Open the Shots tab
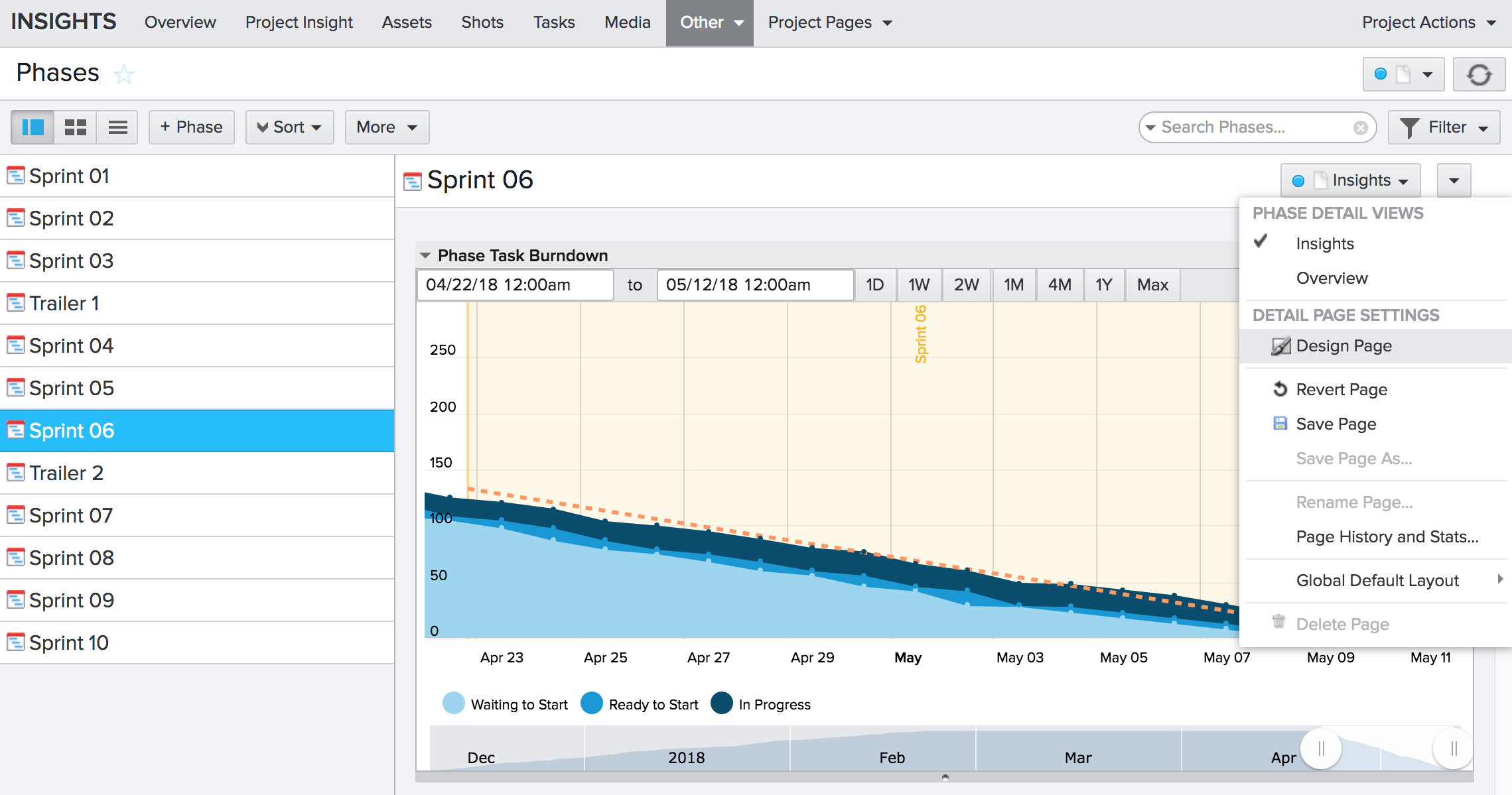This screenshot has width=1512, height=795. (x=482, y=23)
